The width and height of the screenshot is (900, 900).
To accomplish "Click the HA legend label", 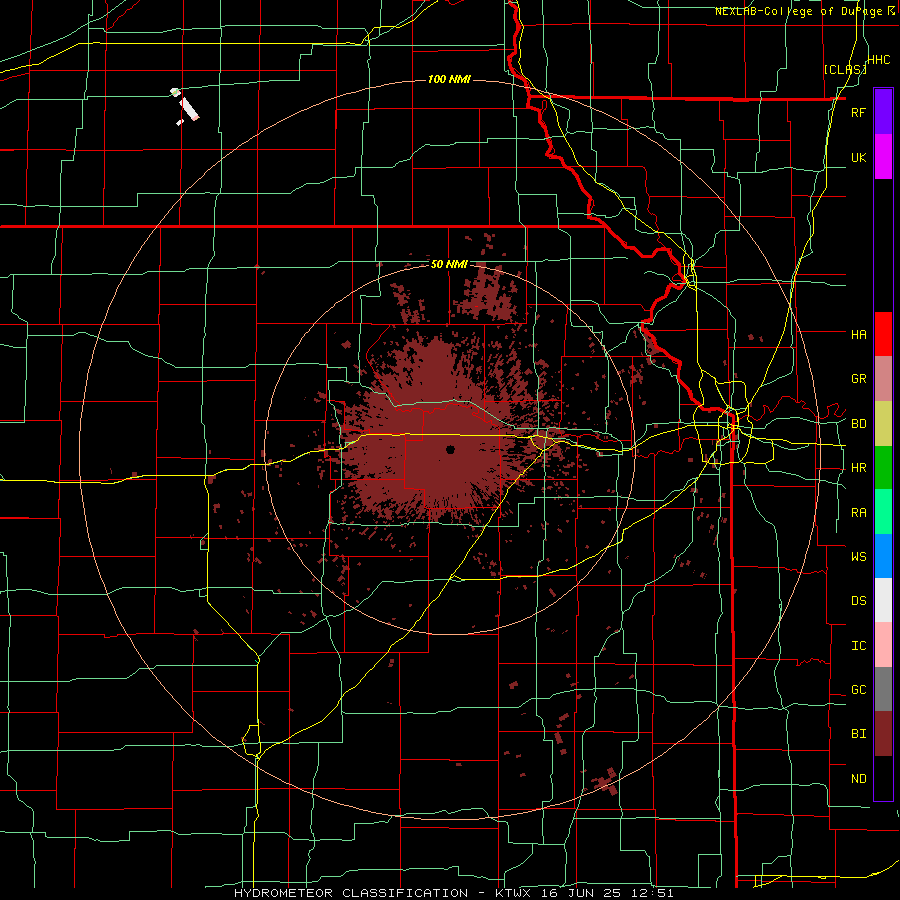I will click(x=858, y=335).
